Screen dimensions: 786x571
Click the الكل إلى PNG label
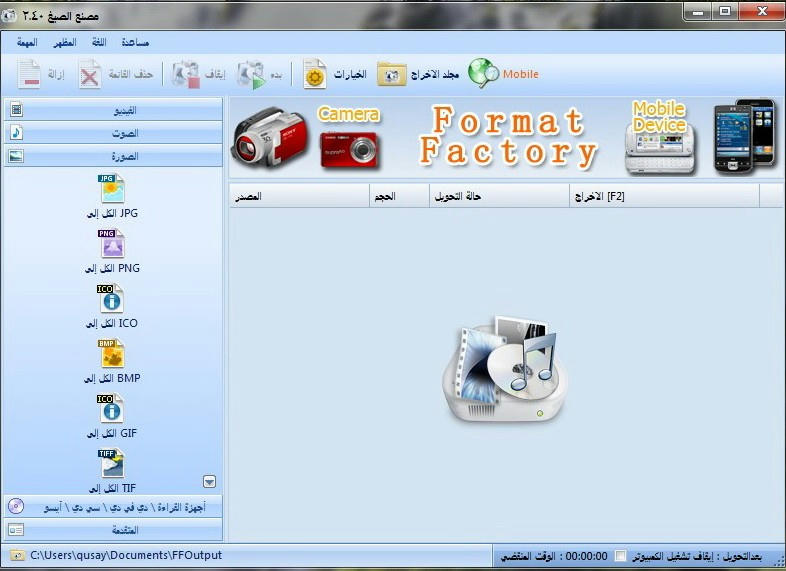tap(112, 268)
